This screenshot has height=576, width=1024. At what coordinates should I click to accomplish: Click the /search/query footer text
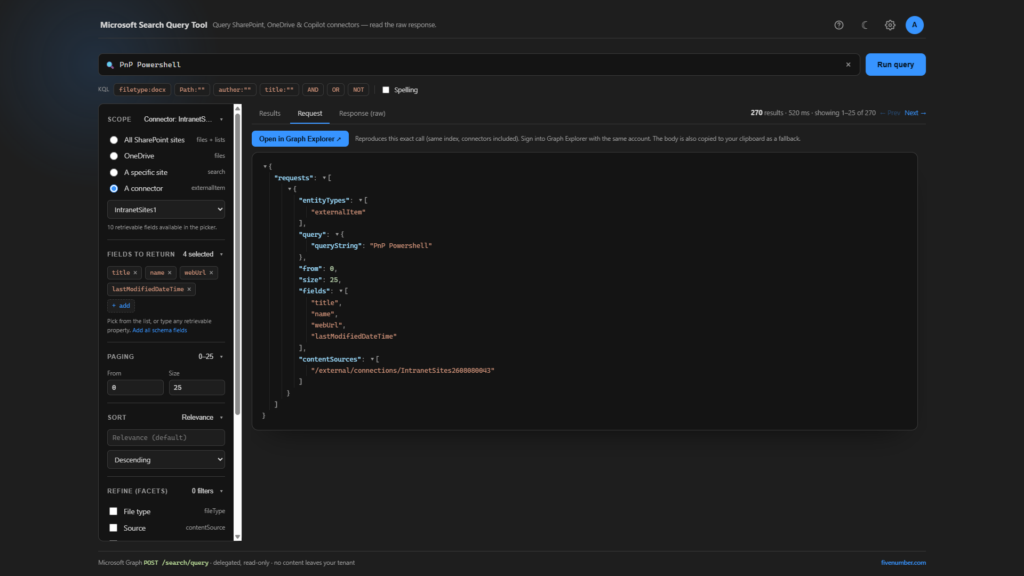(x=185, y=562)
